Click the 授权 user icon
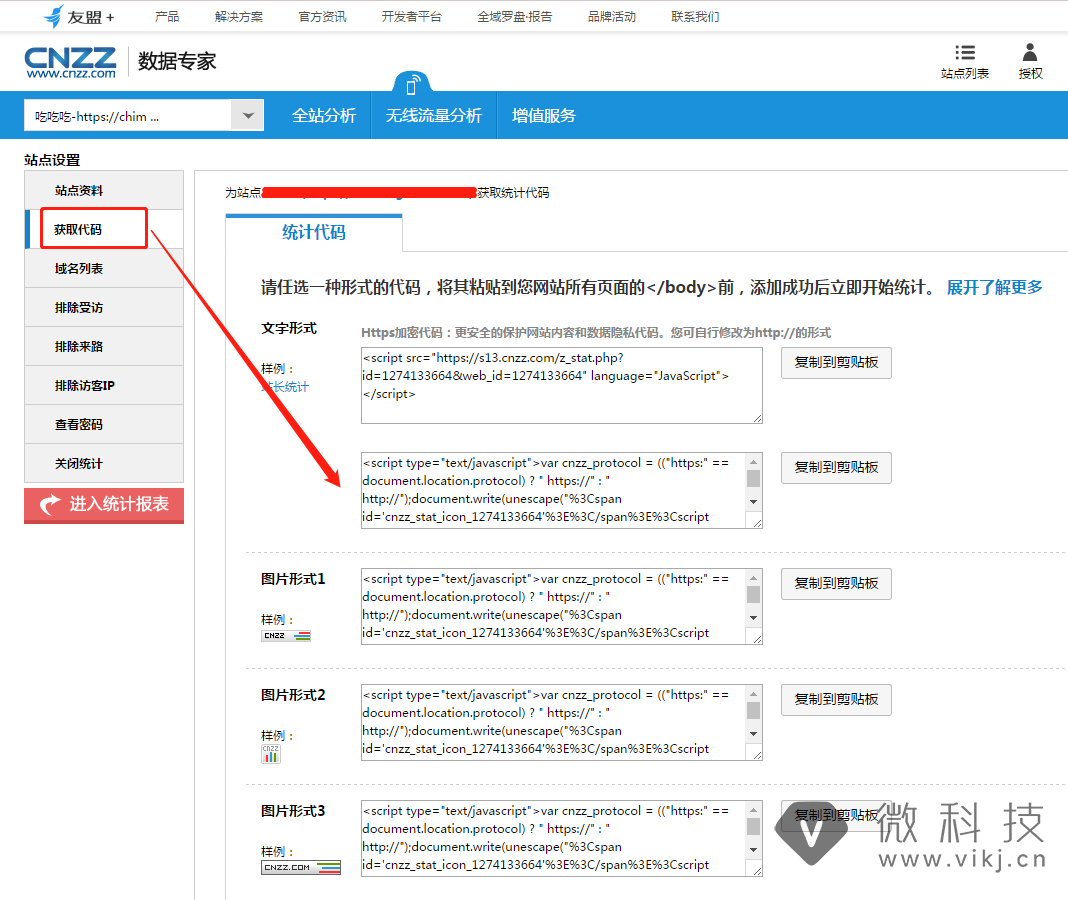 1030,53
